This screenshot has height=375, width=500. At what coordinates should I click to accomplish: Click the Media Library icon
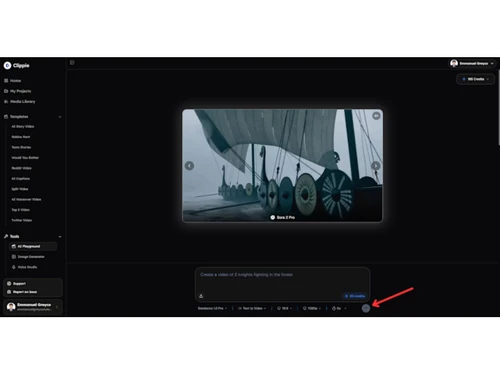[6, 101]
